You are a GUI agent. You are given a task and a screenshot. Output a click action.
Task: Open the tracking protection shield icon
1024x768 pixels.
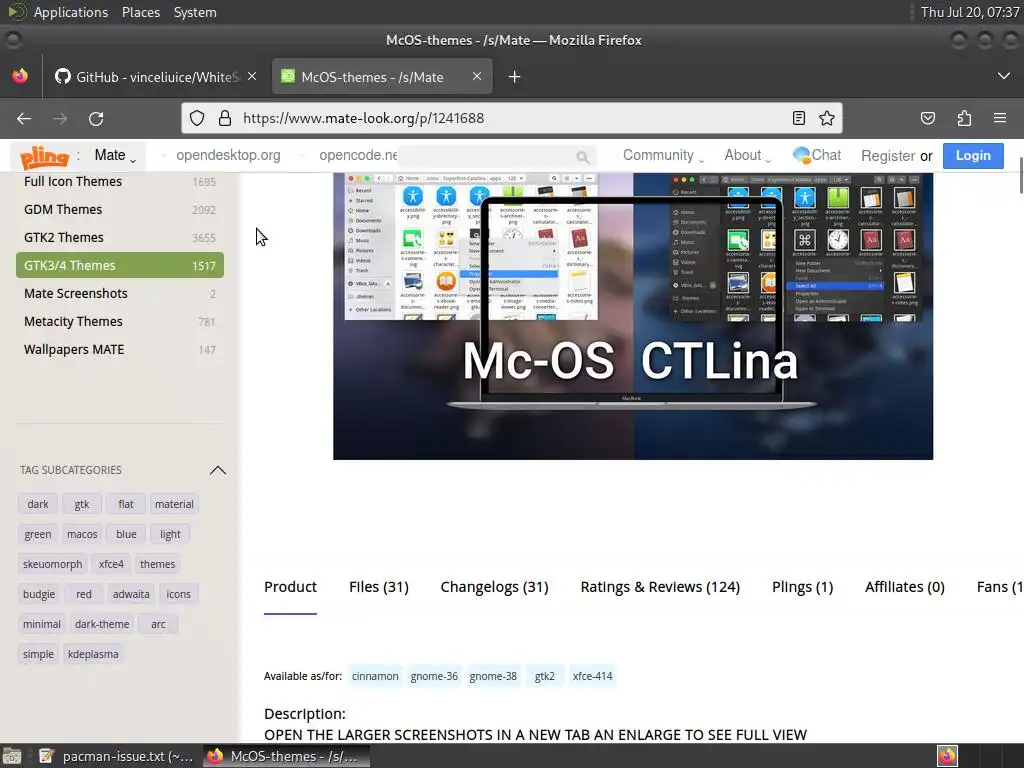(x=197, y=118)
